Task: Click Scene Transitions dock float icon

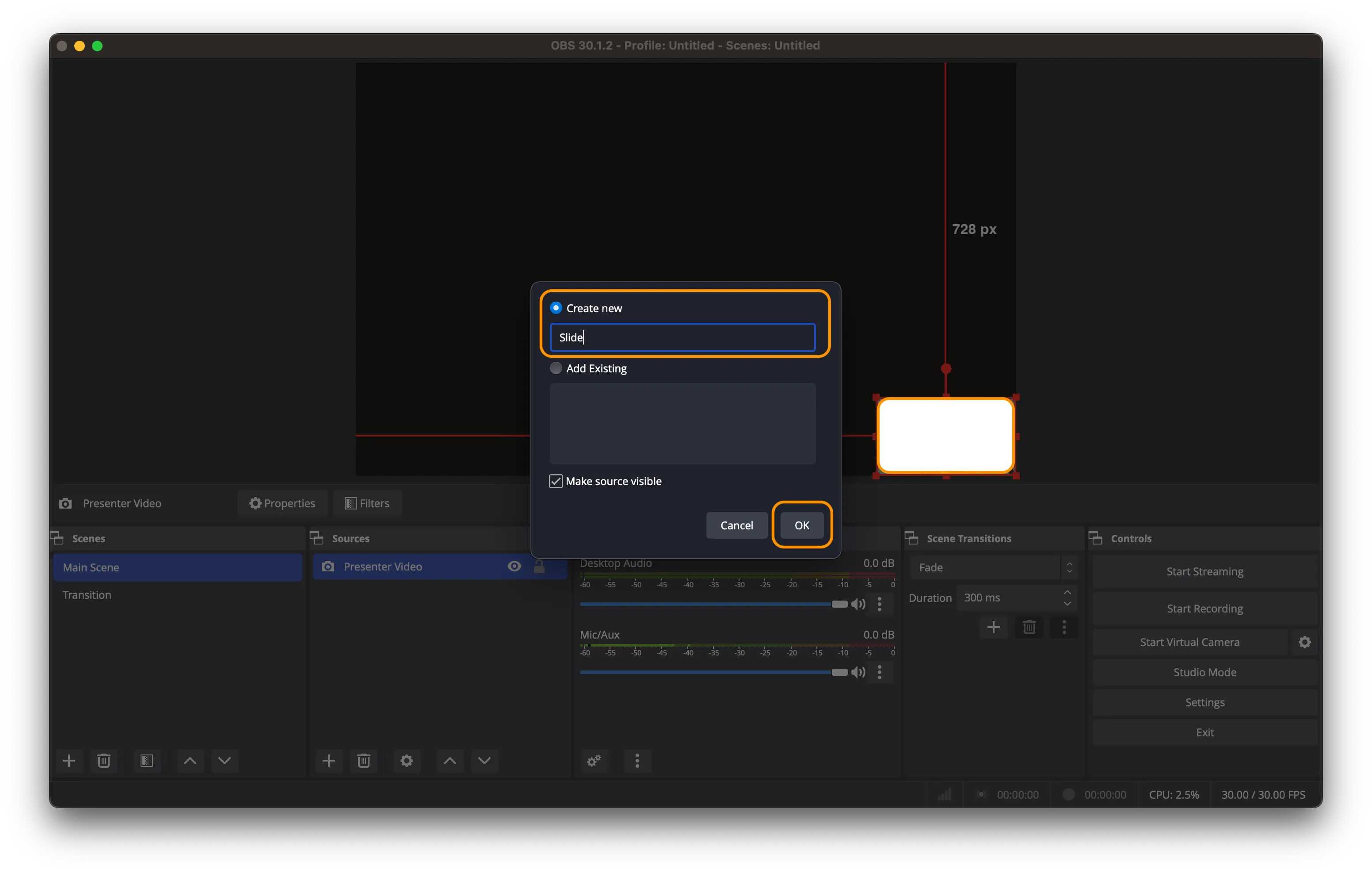Action: (911, 538)
